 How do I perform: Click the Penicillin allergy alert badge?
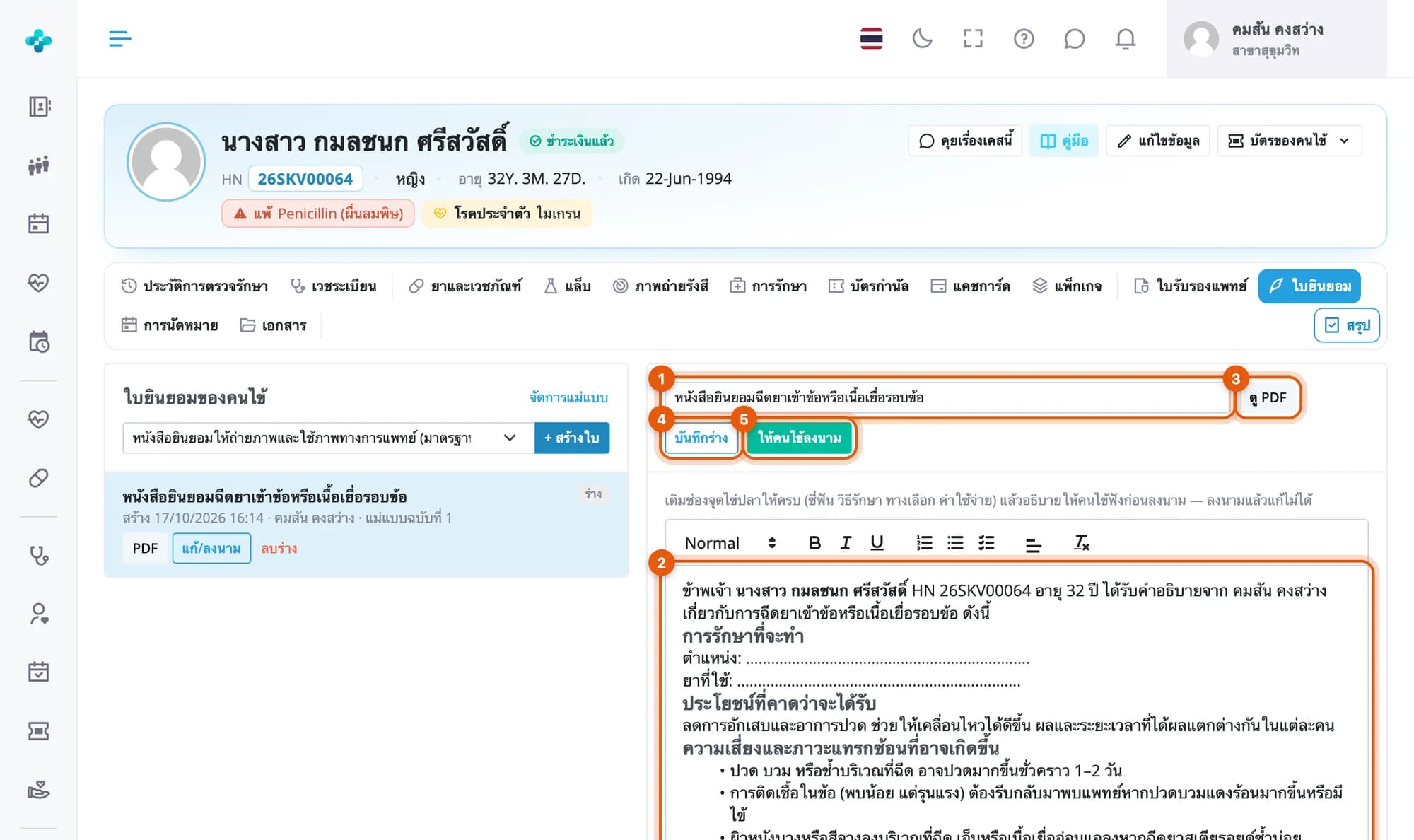click(318, 214)
